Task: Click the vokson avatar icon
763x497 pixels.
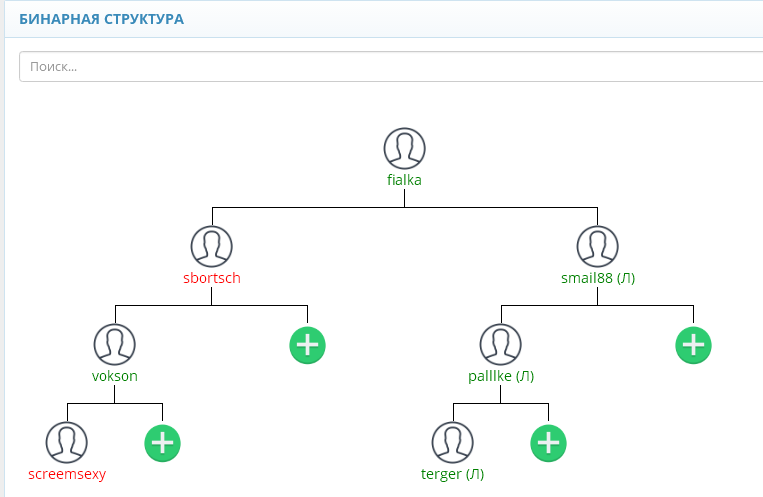Action: [114, 344]
